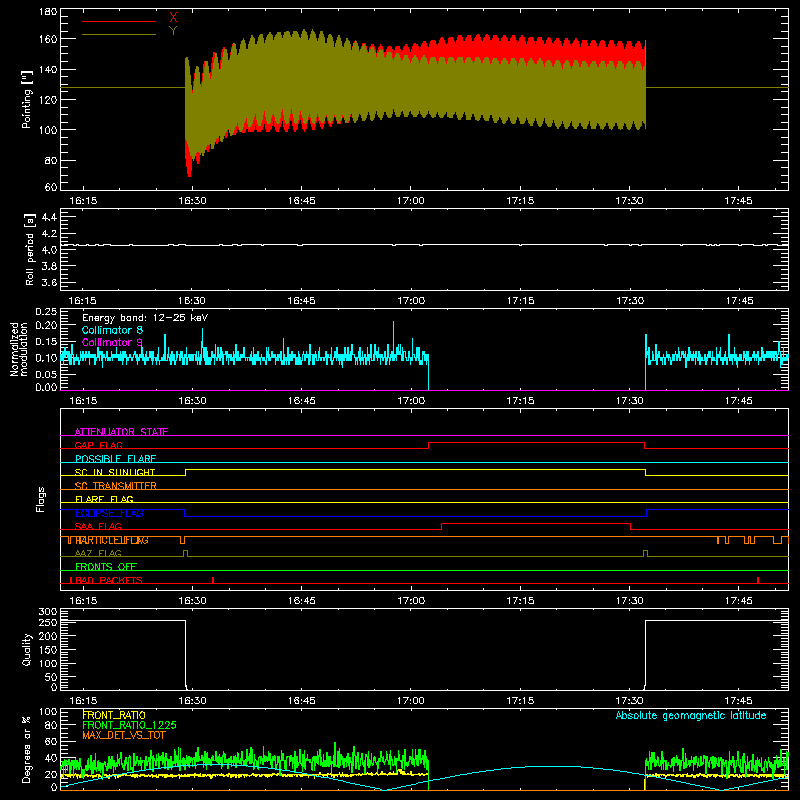Screen dimensions: 800x800
Task: Click the olive Y legend line sample
Action: 119,35
